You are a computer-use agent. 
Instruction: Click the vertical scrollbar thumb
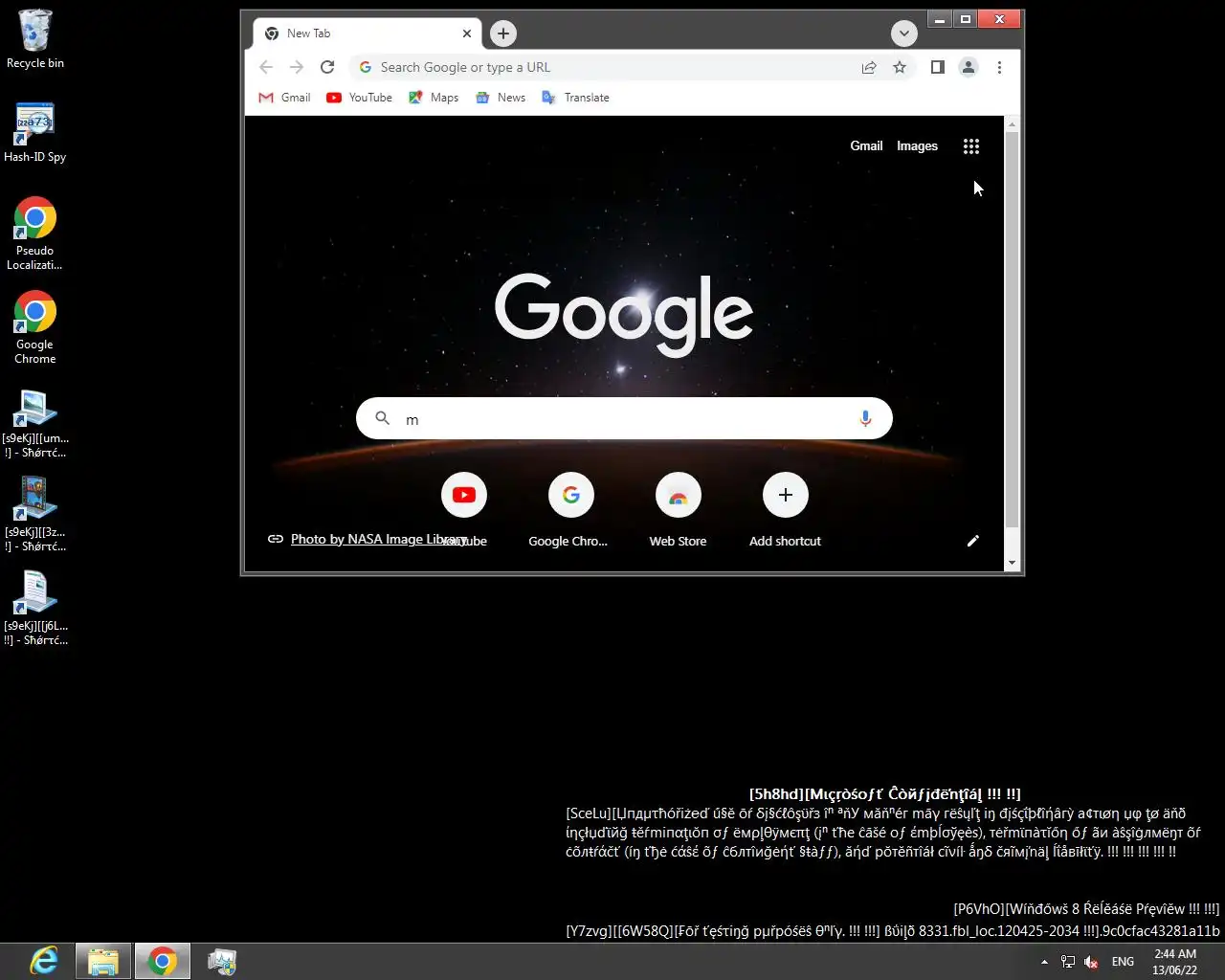tap(1013, 330)
